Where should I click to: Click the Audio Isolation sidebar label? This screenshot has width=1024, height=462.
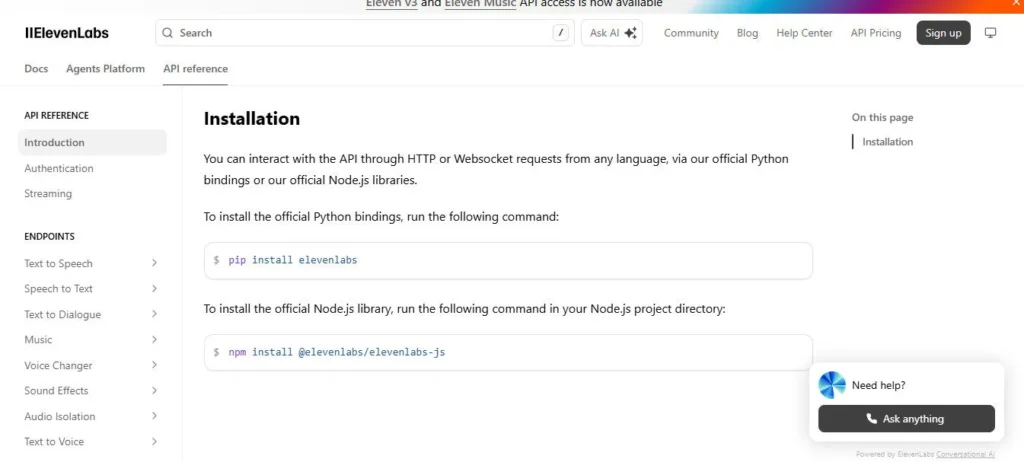[59, 416]
